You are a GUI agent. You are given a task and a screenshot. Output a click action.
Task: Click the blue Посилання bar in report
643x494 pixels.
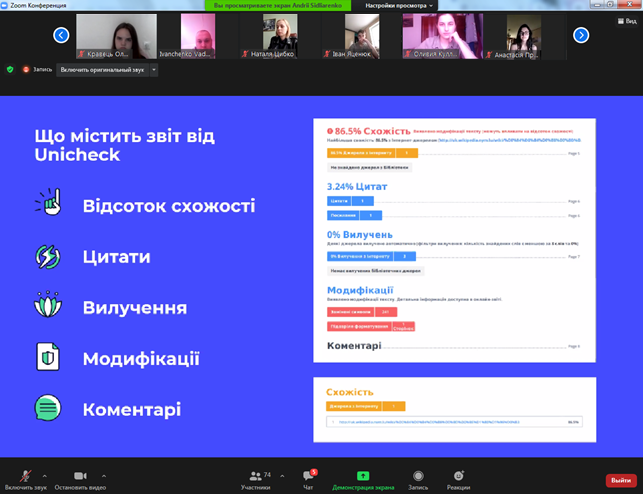coord(354,215)
